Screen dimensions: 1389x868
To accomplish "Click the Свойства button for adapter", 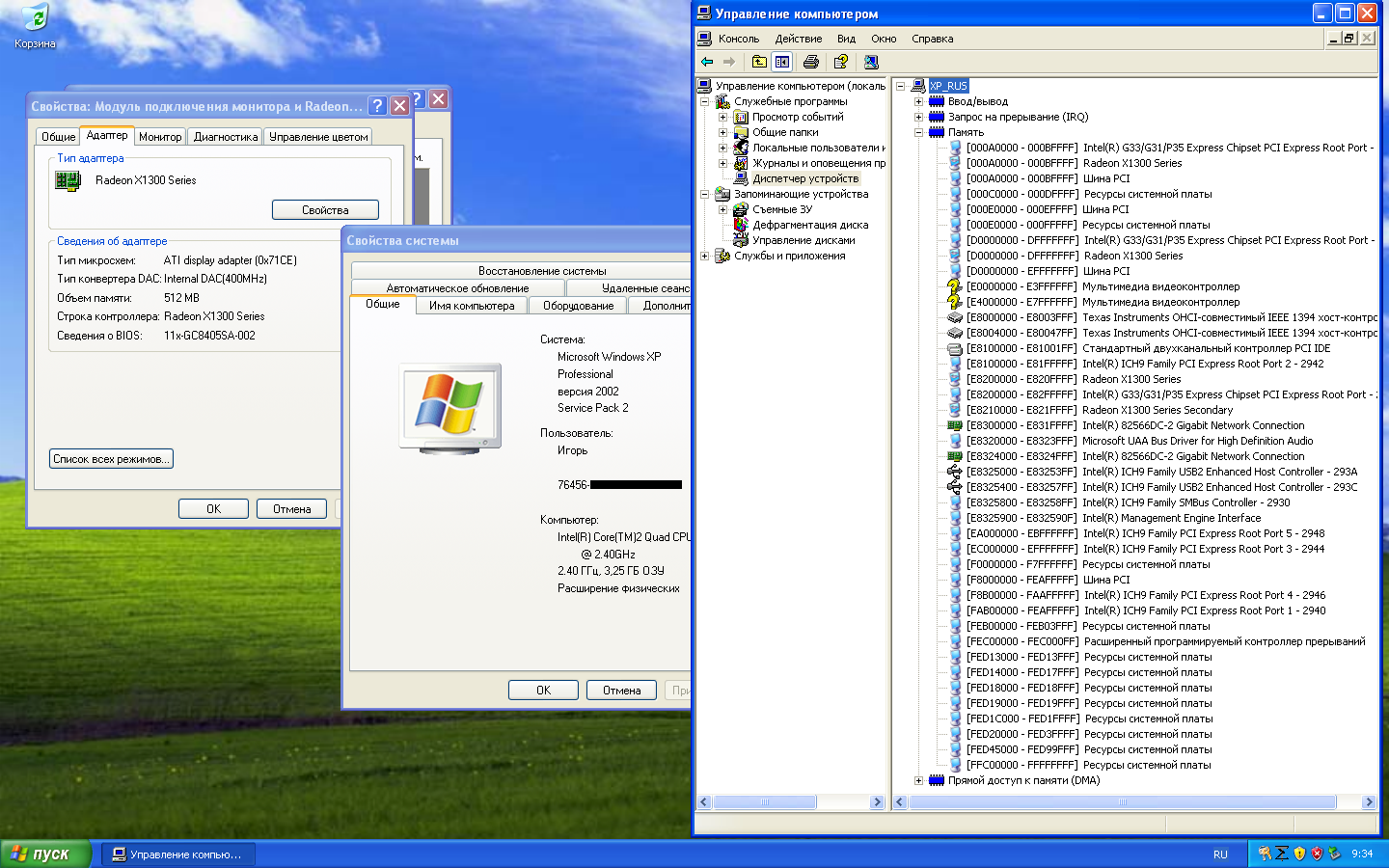I will point(325,210).
